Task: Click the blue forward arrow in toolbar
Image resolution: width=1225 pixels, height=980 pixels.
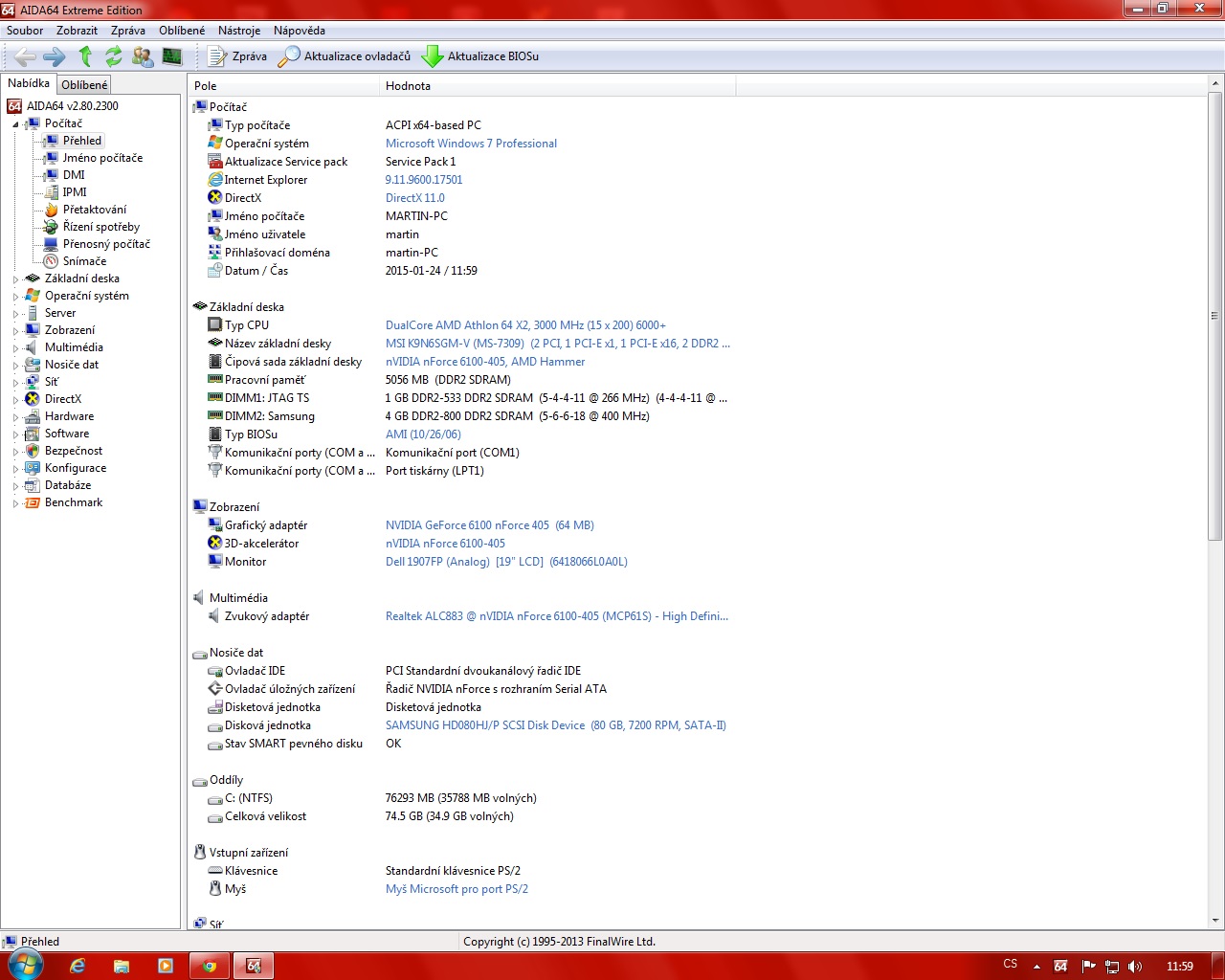Action: pos(55,56)
